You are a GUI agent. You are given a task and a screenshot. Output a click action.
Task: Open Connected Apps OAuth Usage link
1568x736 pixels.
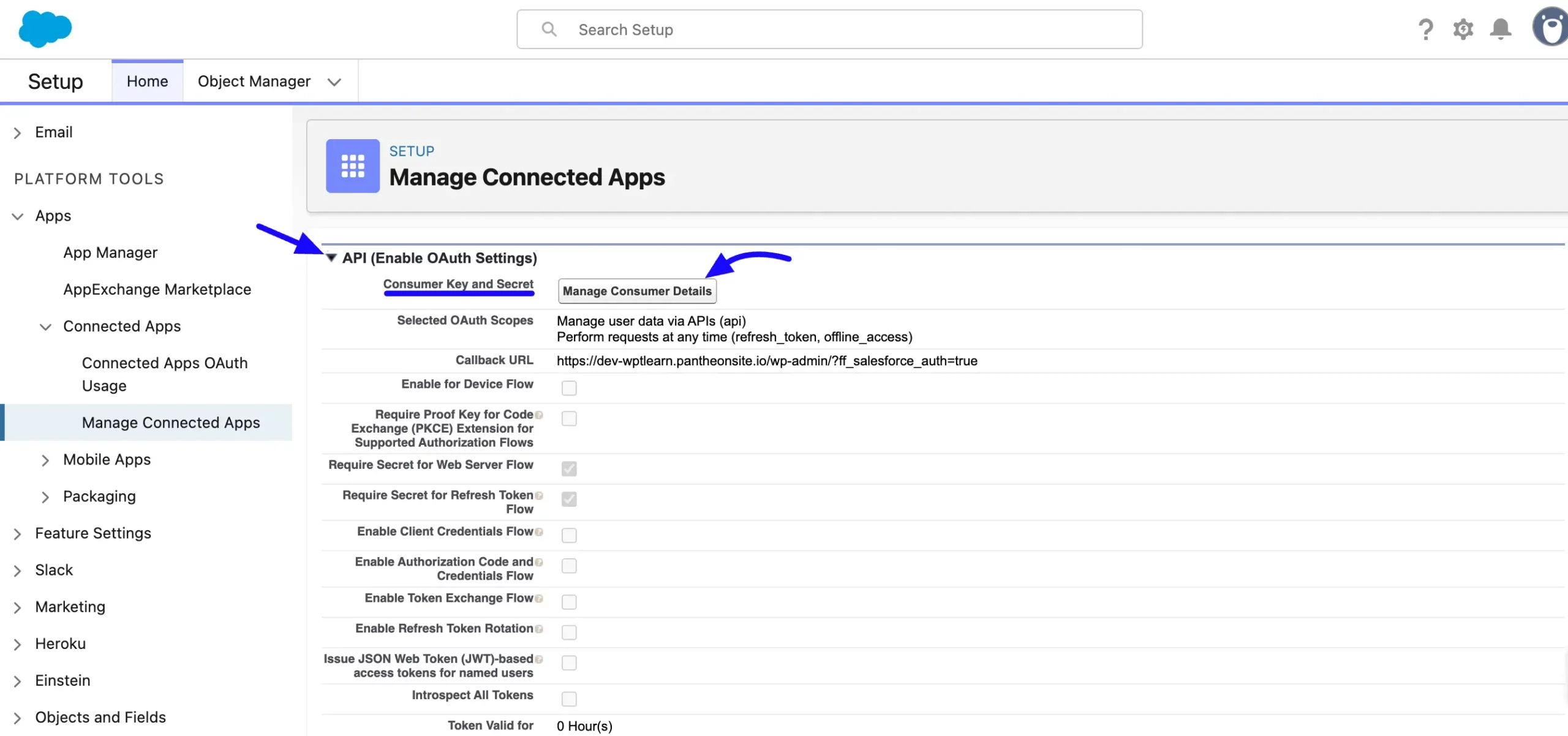click(x=165, y=374)
